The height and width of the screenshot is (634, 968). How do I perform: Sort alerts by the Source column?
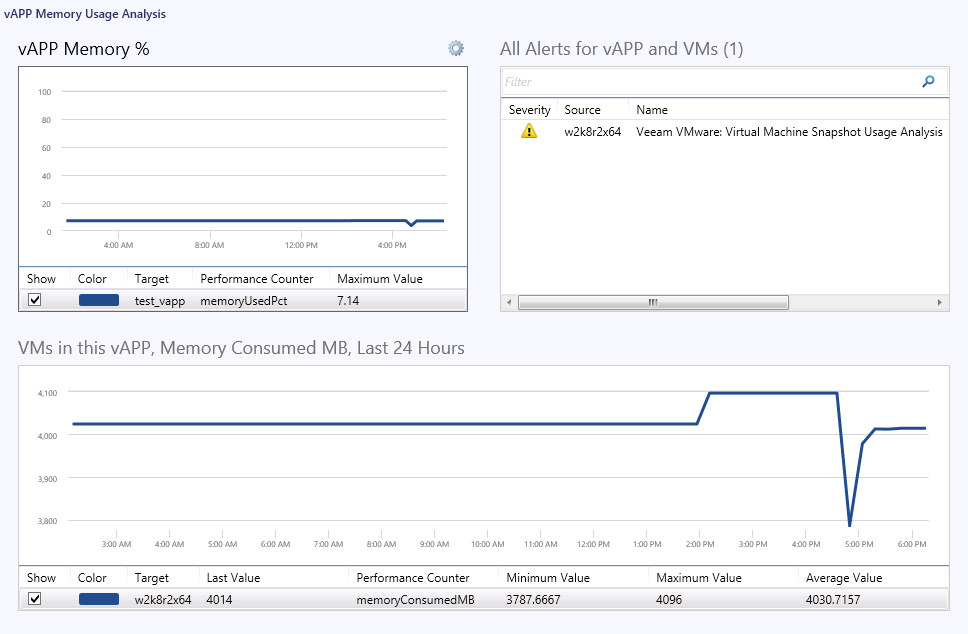click(582, 109)
